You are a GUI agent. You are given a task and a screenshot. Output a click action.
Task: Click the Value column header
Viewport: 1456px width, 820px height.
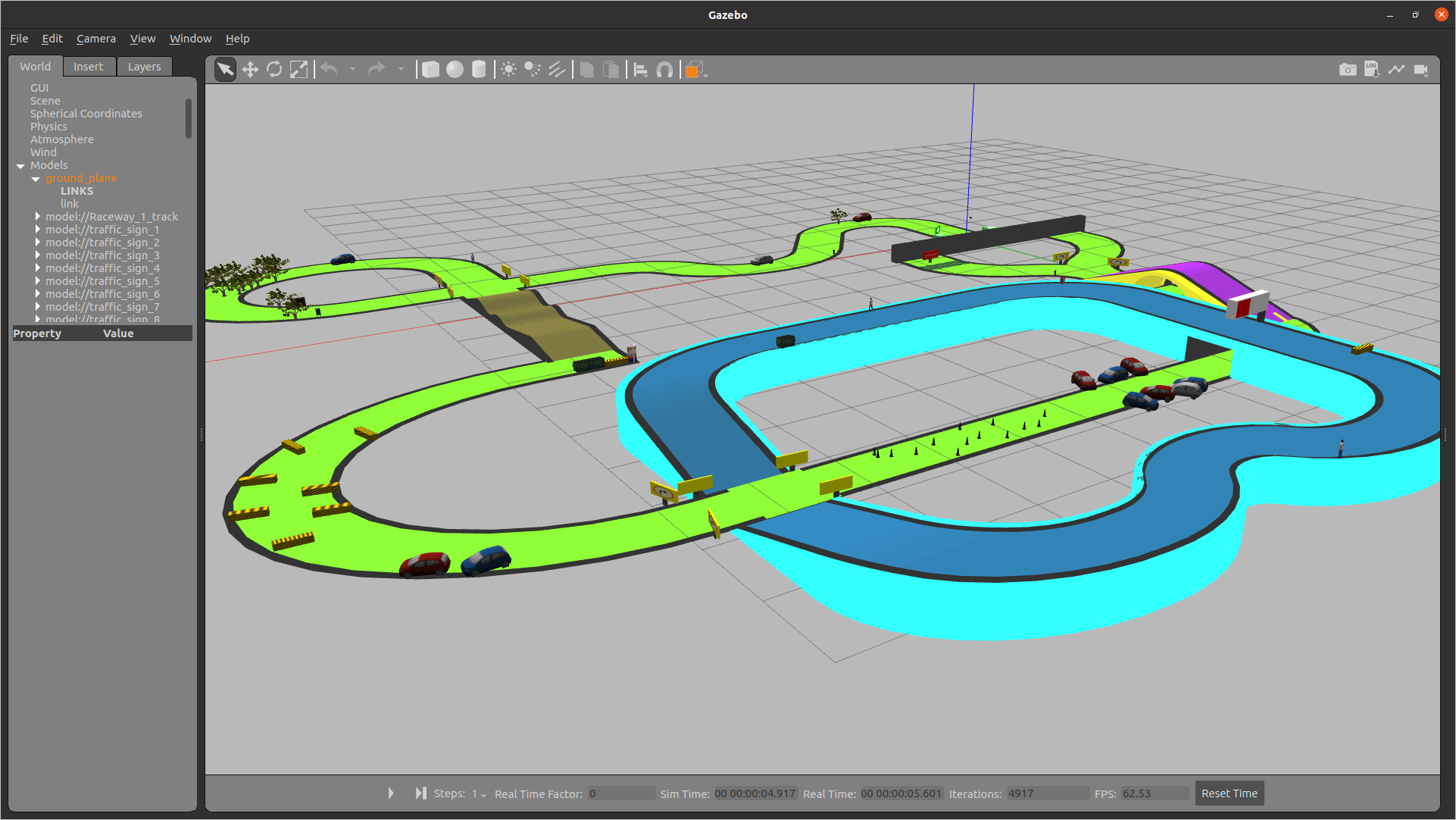(x=118, y=333)
